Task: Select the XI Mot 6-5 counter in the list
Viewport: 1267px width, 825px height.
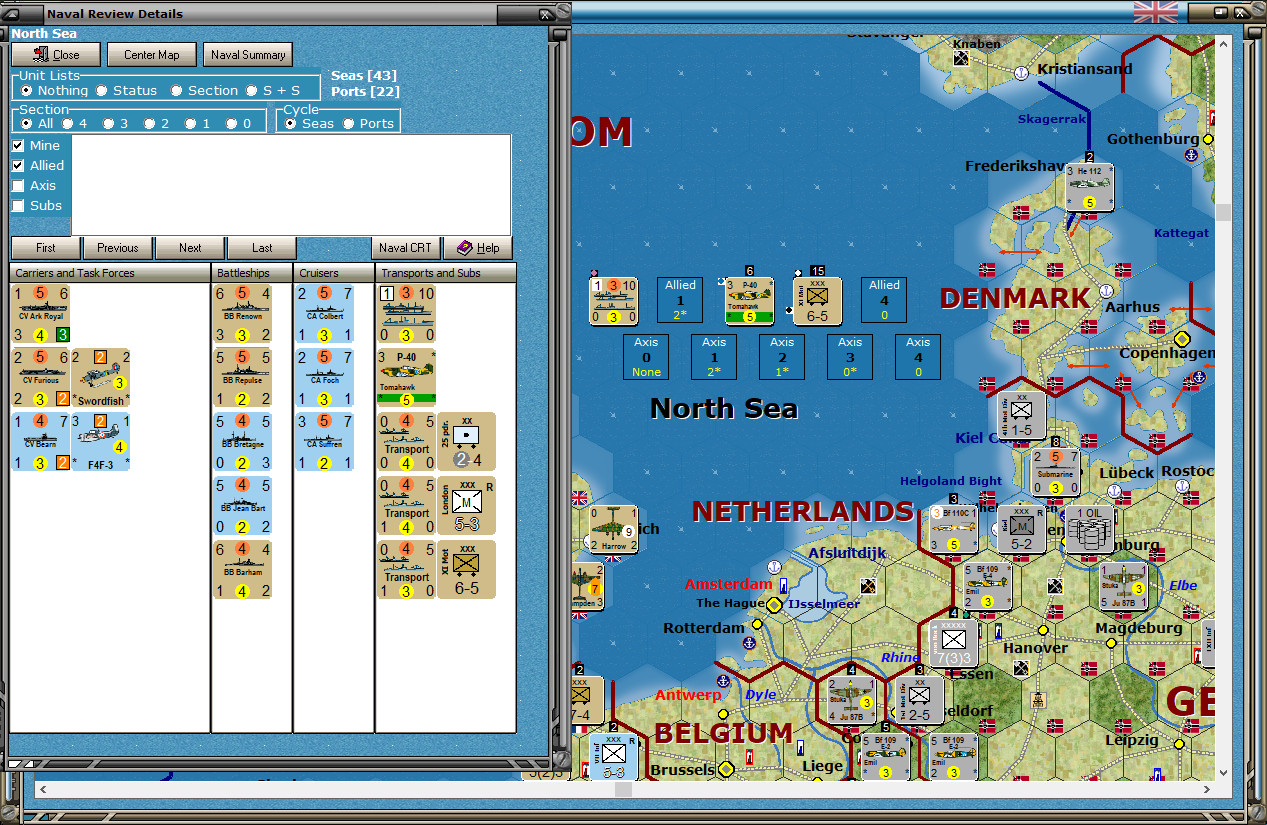Action: click(466, 570)
